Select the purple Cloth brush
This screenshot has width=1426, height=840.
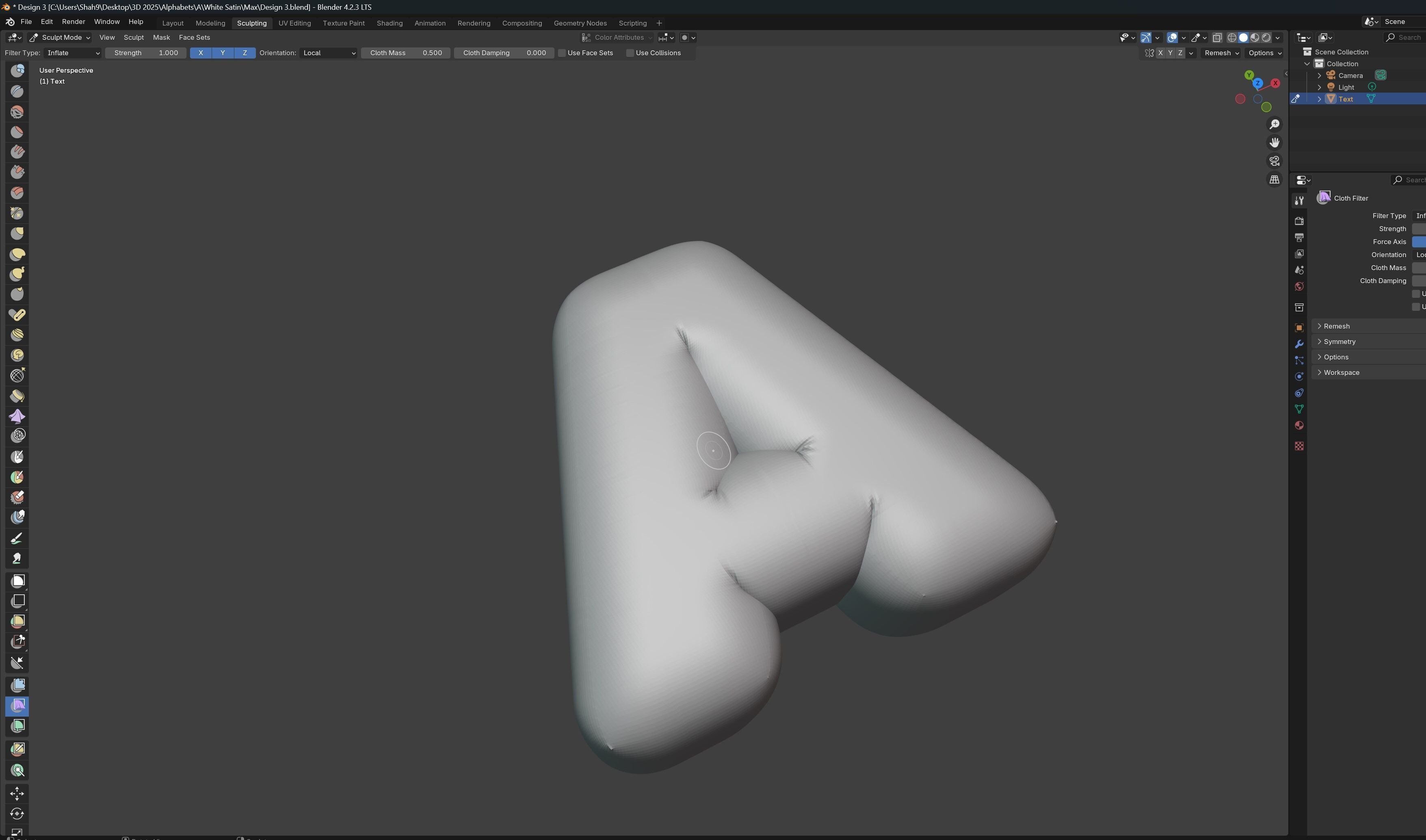(x=17, y=417)
